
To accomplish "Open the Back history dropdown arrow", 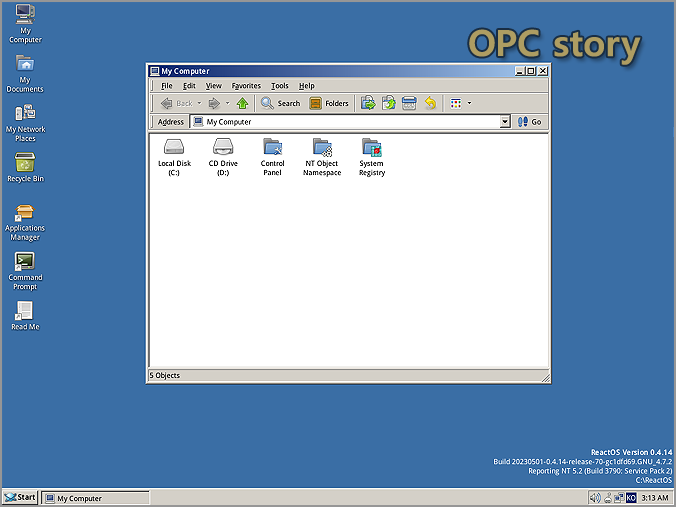I will pyautogui.click(x=199, y=103).
